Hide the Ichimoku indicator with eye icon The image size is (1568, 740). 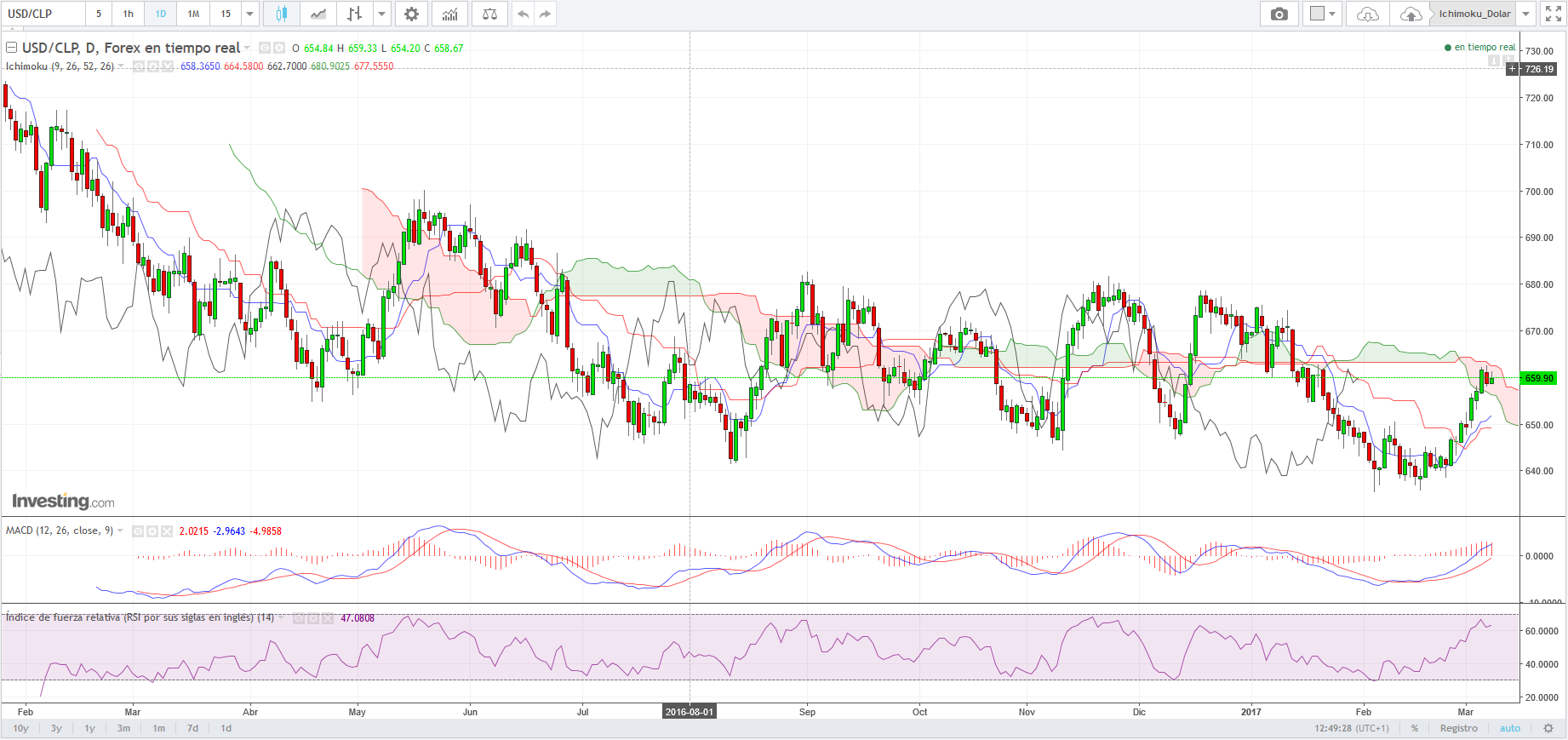(x=139, y=66)
